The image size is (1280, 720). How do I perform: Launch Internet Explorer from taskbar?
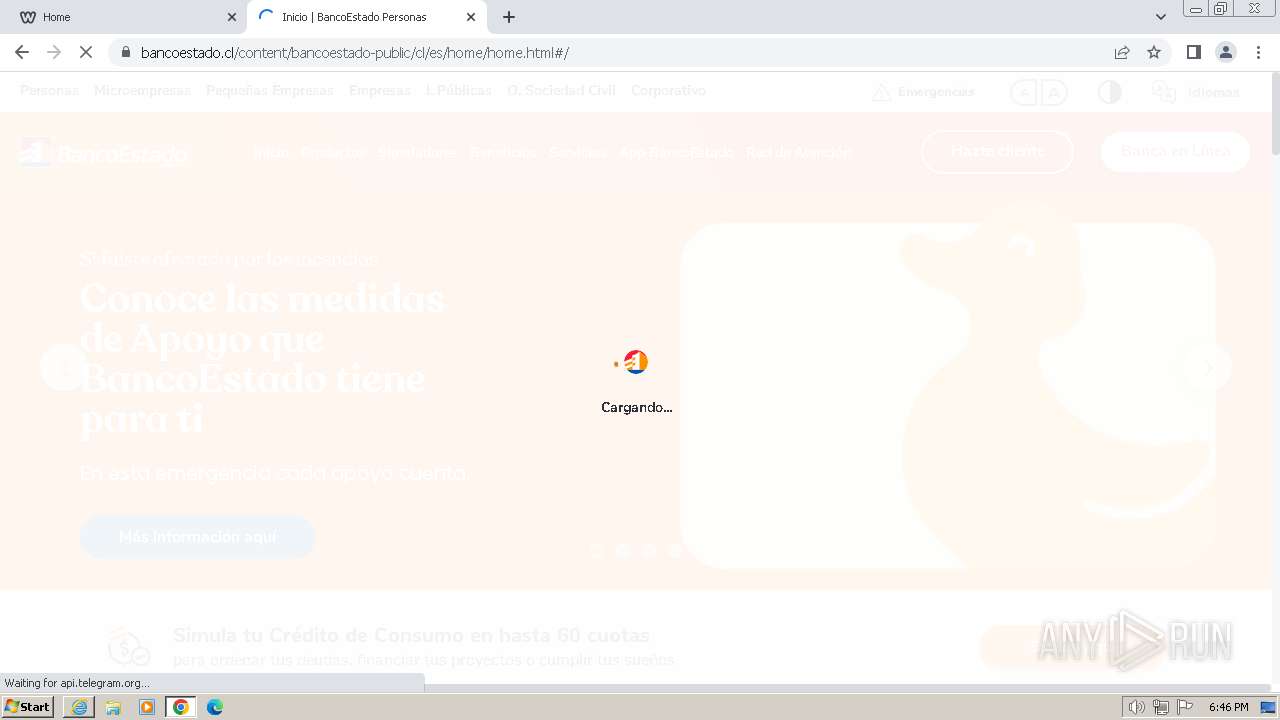(79, 707)
